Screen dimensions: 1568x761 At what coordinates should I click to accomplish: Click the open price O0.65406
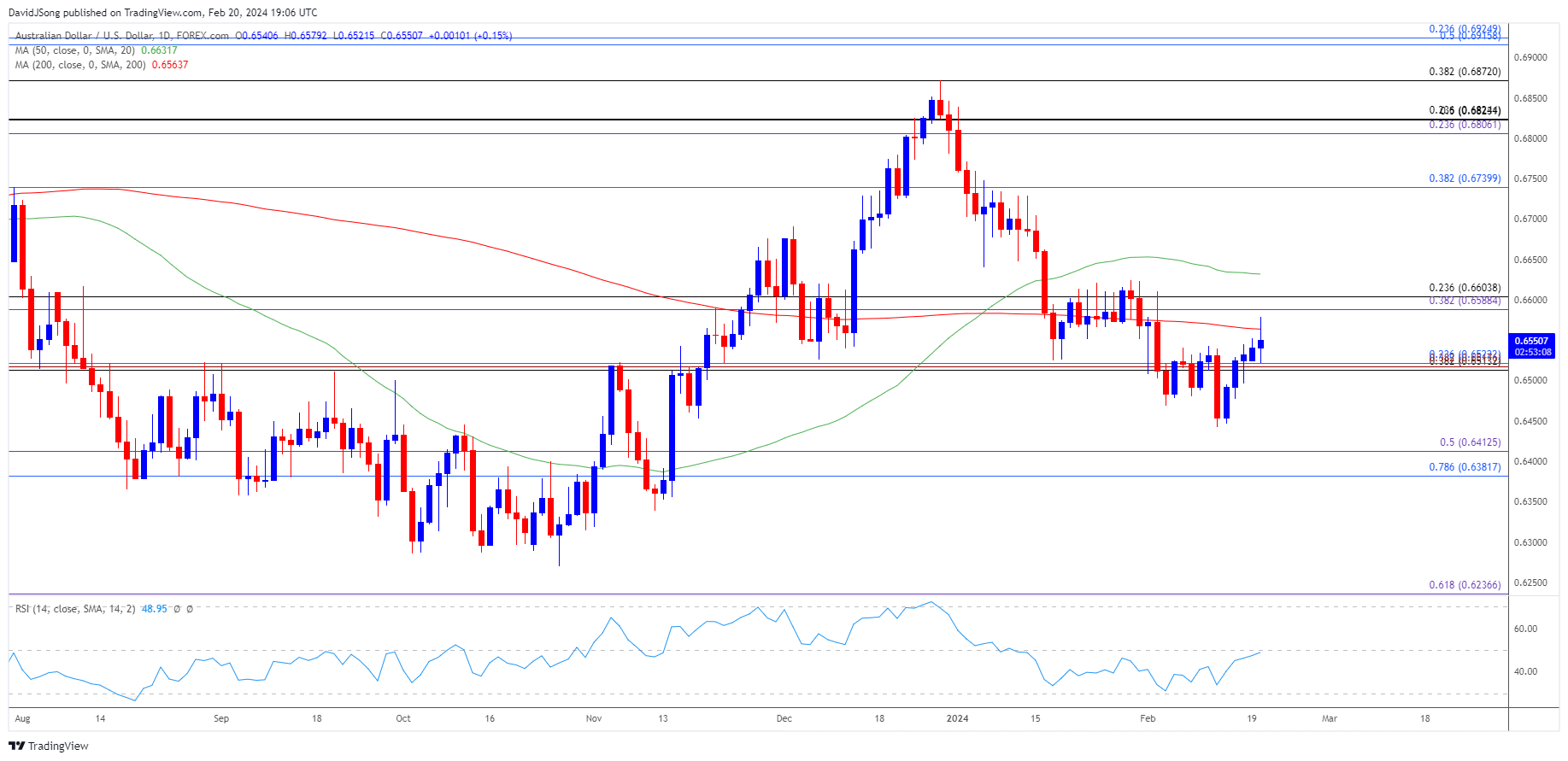[257, 36]
